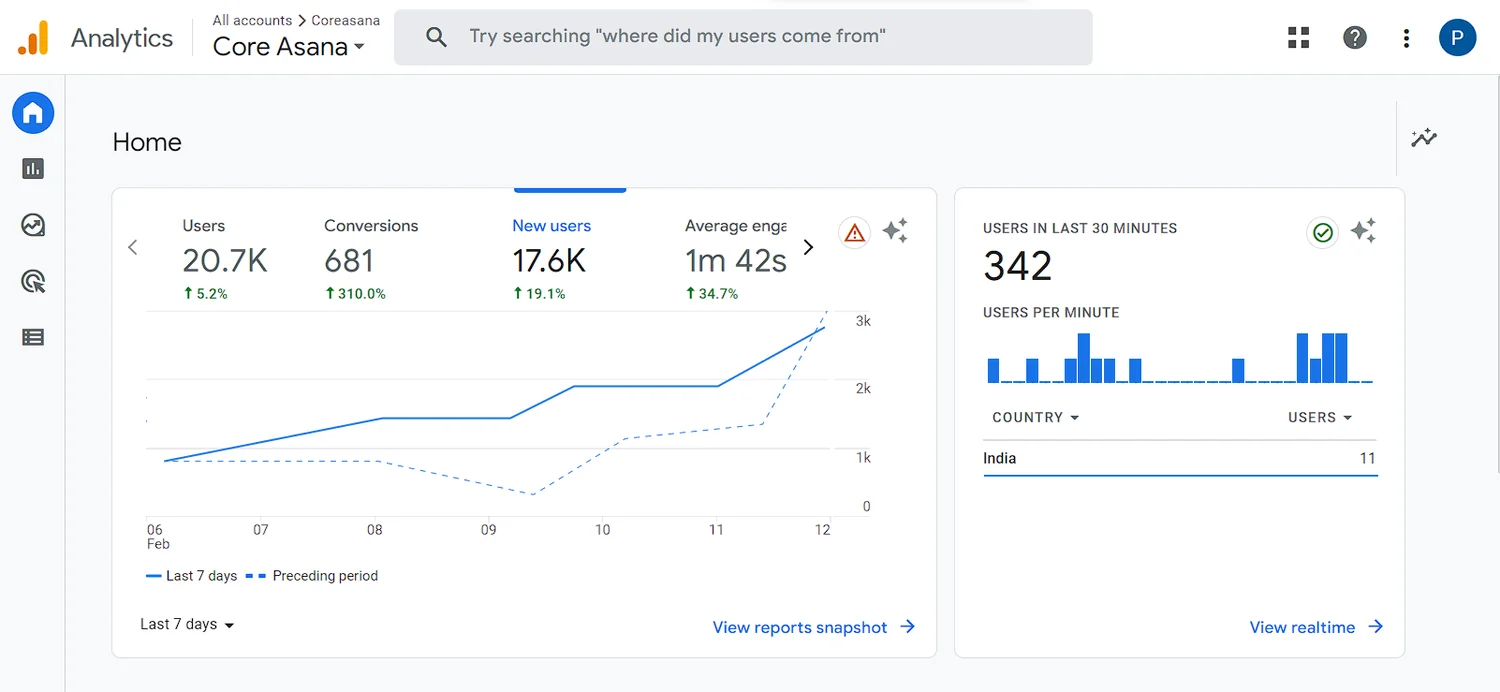The image size is (1500, 692).
Task: Click the India country row
Action: (x=1180, y=458)
